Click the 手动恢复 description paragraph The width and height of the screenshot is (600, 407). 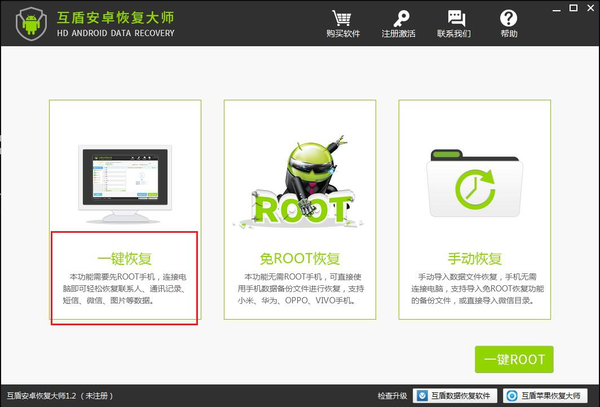[x=477, y=289]
